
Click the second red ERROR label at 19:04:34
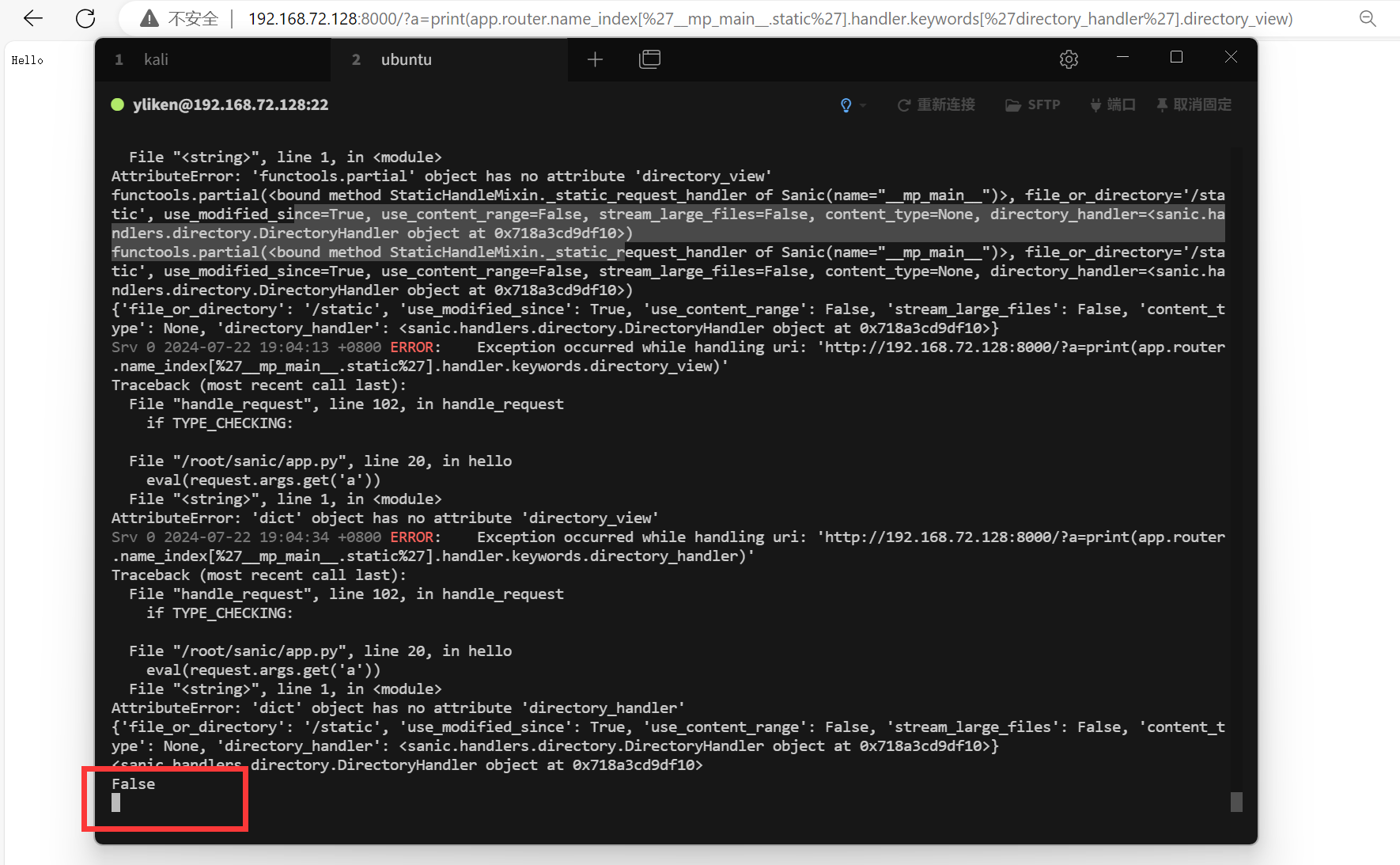[x=412, y=537]
